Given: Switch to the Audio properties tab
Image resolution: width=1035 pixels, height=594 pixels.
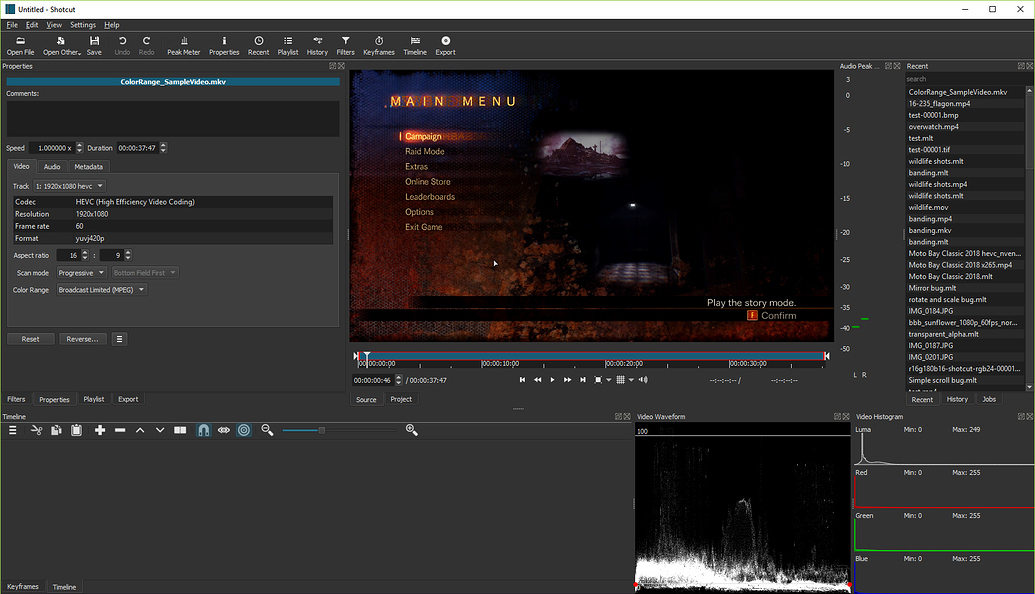Looking at the screenshot, I should tap(52, 167).
